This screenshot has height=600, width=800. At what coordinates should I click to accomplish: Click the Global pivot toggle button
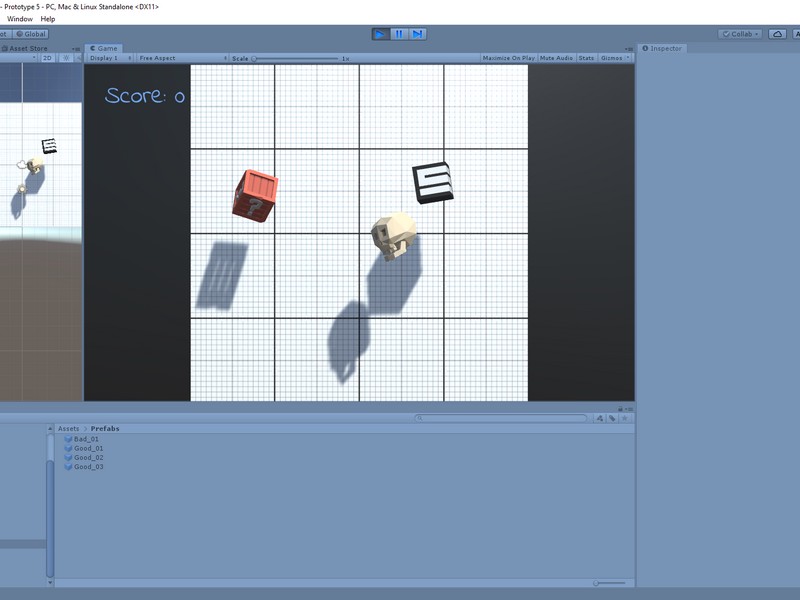(x=30, y=34)
